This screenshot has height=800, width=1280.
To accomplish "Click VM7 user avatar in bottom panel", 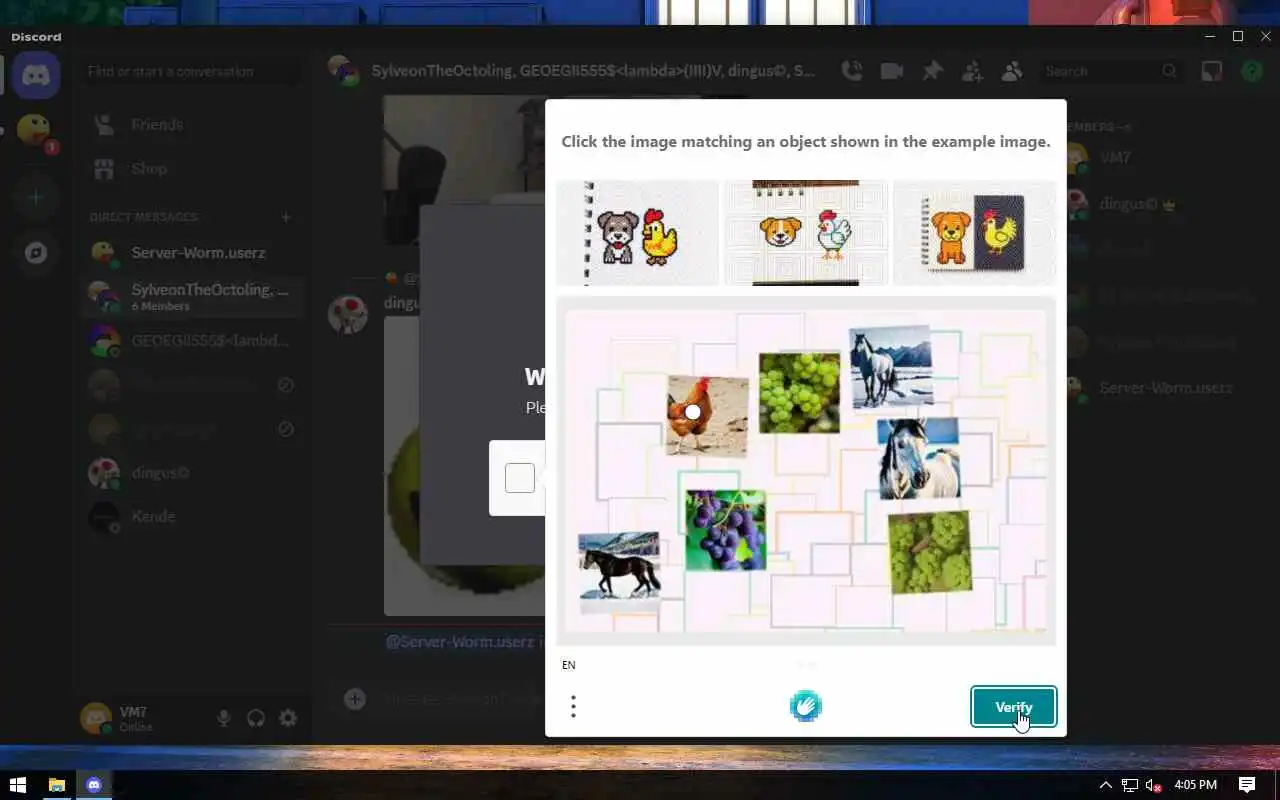I will click(96, 718).
